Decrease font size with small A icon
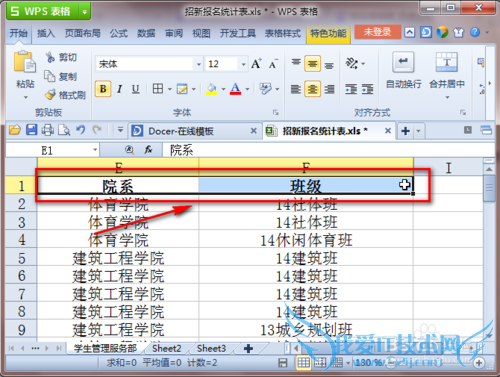This screenshot has width=500, height=377. click(x=273, y=64)
